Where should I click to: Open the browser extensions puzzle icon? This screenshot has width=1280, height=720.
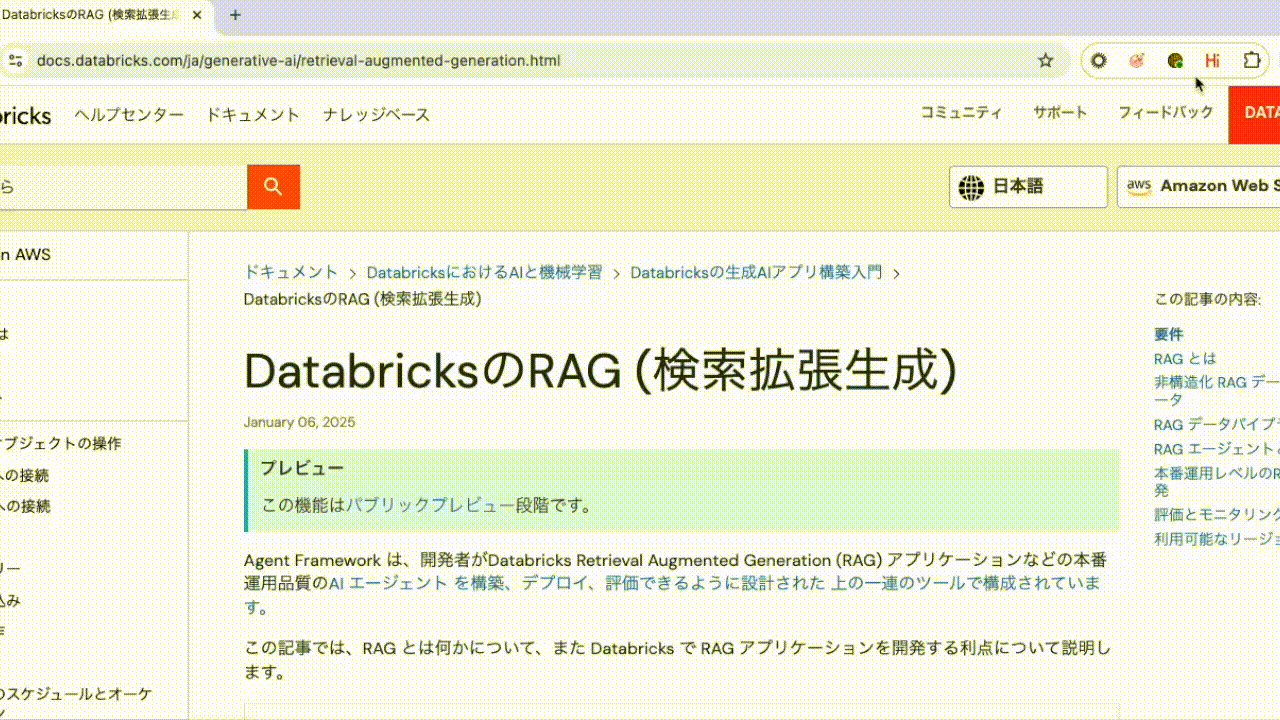[1251, 60]
